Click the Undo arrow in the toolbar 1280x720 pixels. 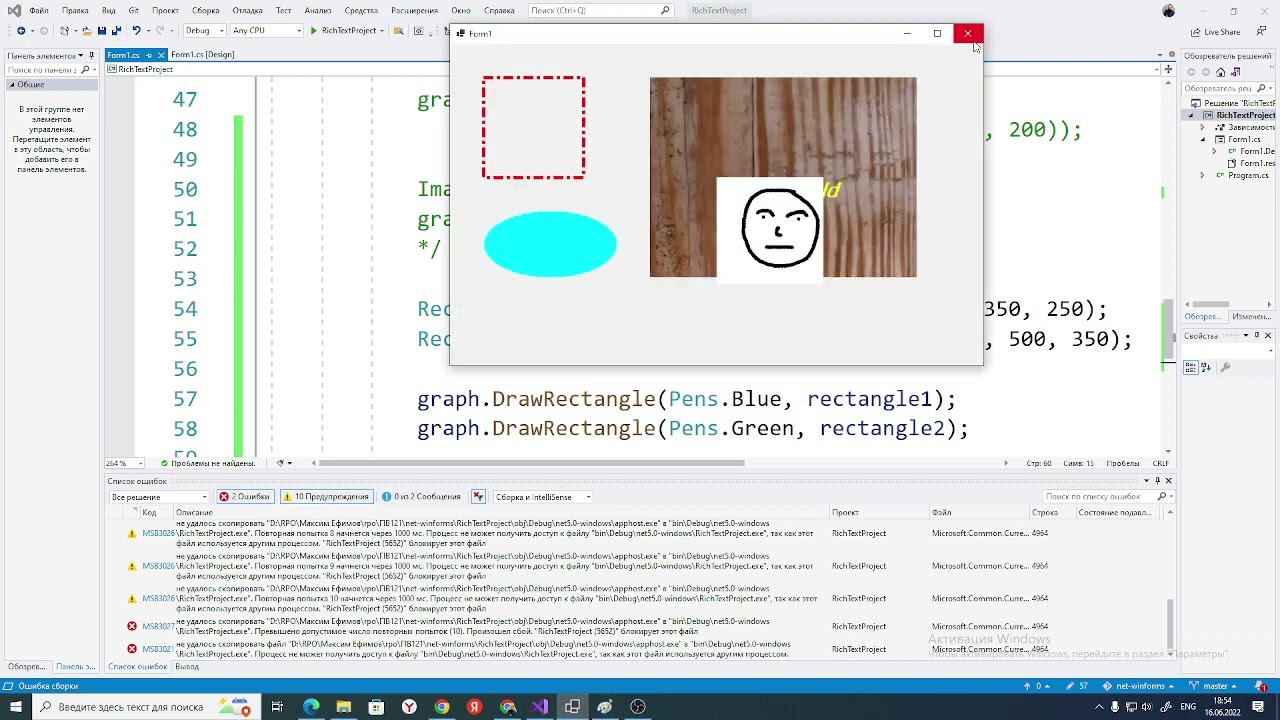coord(136,31)
